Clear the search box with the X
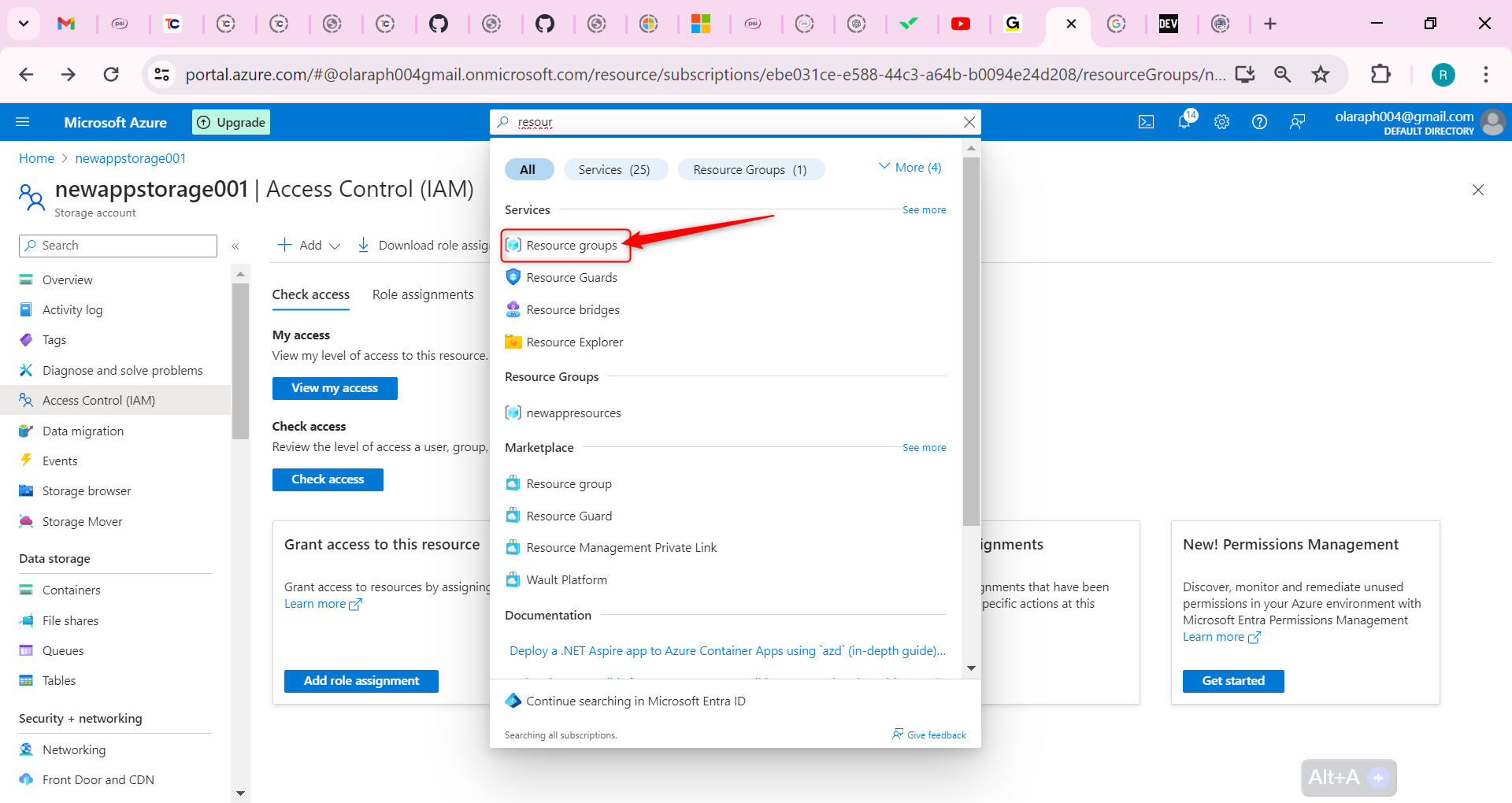Screen dimensions: 1512x803 coord(969,122)
